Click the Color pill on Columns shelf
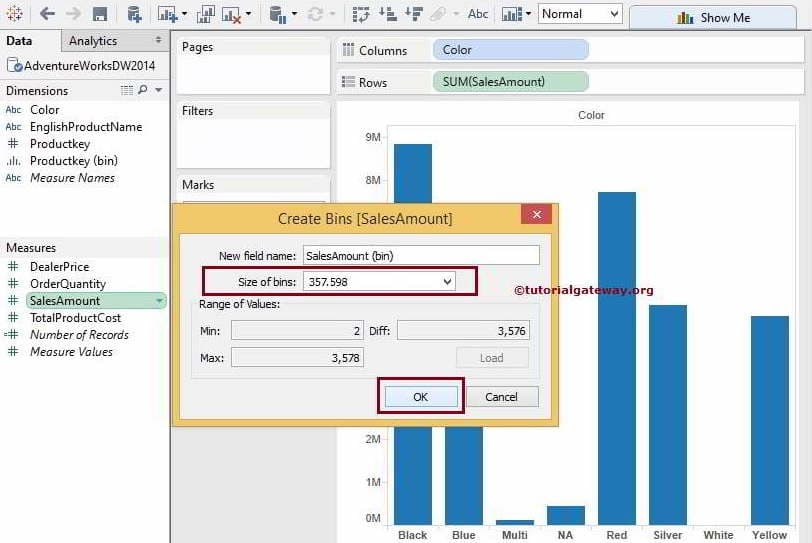Screen dimensions: 812x543 pyautogui.click(x=511, y=50)
